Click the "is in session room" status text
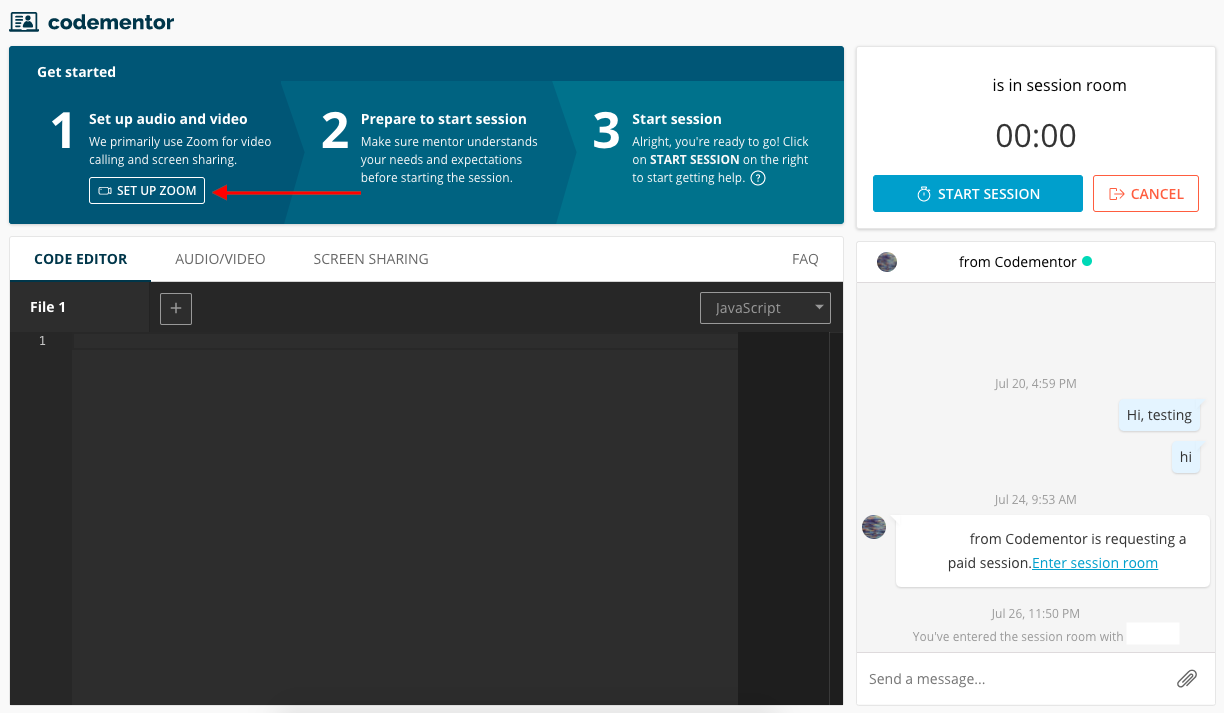This screenshot has height=713, width=1224. [x=1059, y=86]
